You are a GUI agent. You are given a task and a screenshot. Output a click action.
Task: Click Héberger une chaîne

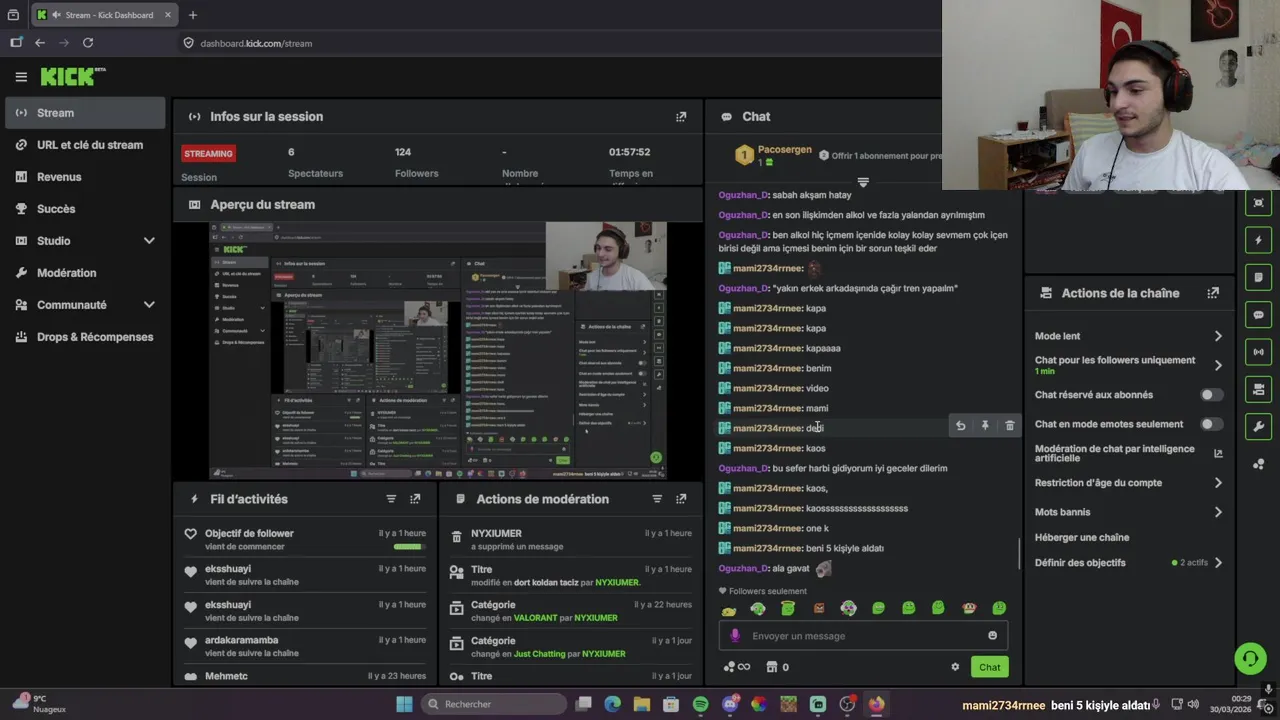[1081, 537]
